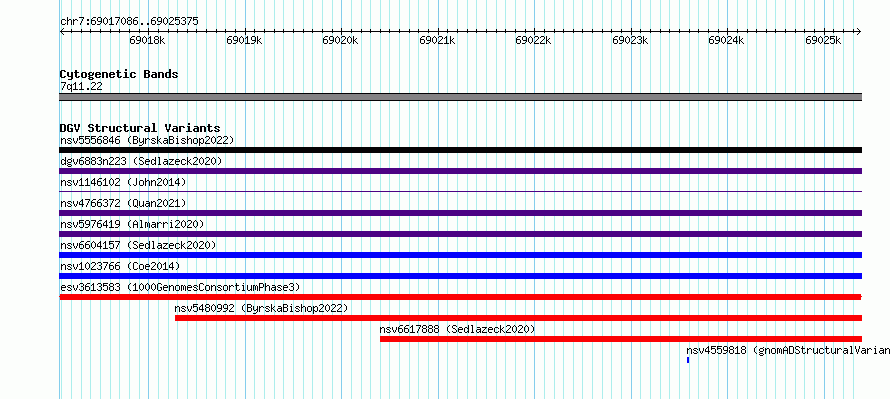Click the tiny blue nsv4559818 variant mark

(688, 360)
